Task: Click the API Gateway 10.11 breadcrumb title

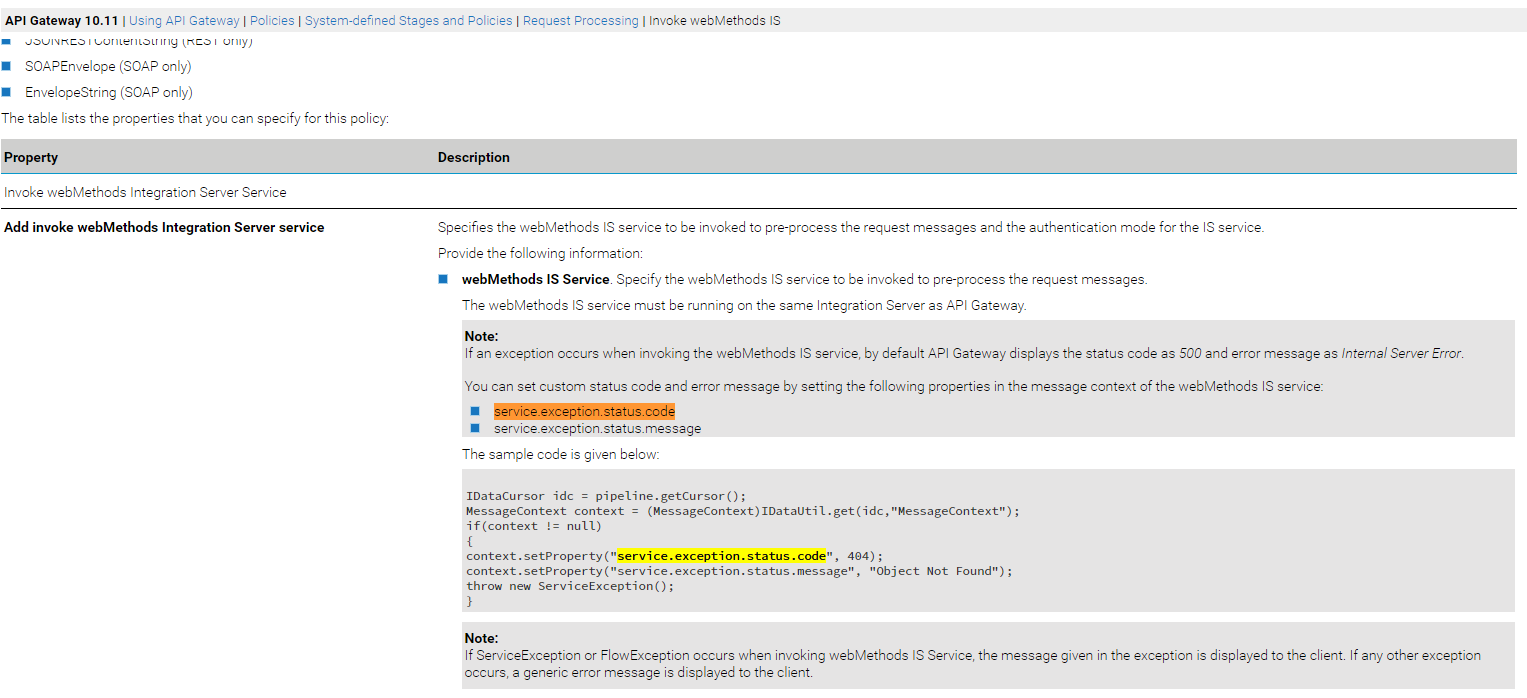Action: click(62, 20)
